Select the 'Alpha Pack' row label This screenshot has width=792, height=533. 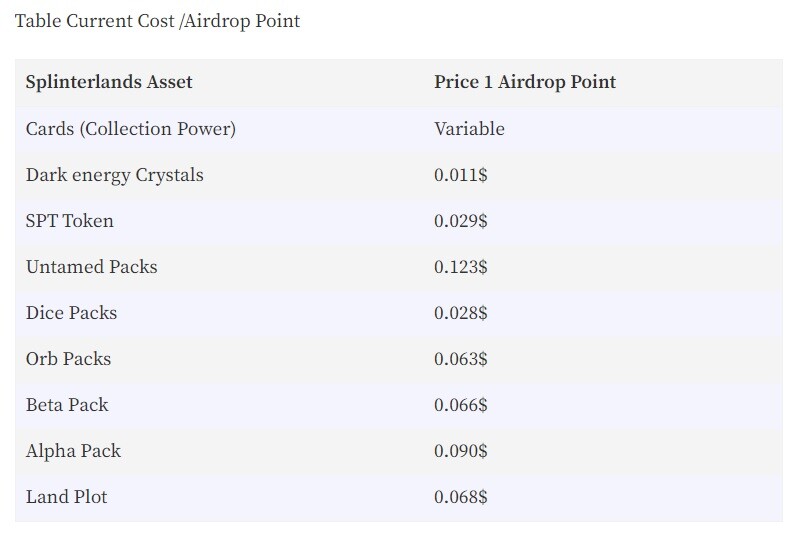(73, 451)
